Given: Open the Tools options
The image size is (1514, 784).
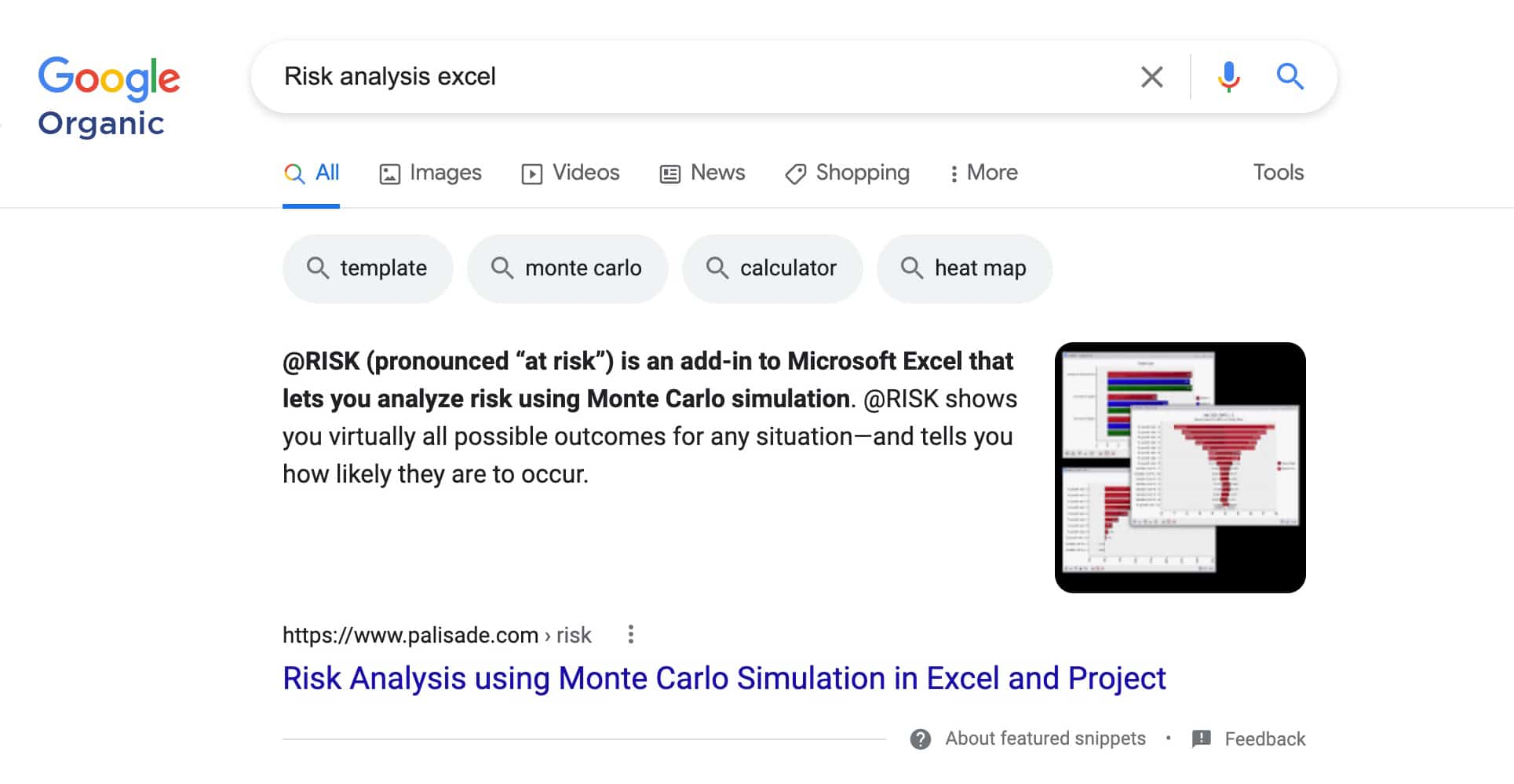Looking at the screenshot, I should pyautogui.click(x=1278, y=172).
